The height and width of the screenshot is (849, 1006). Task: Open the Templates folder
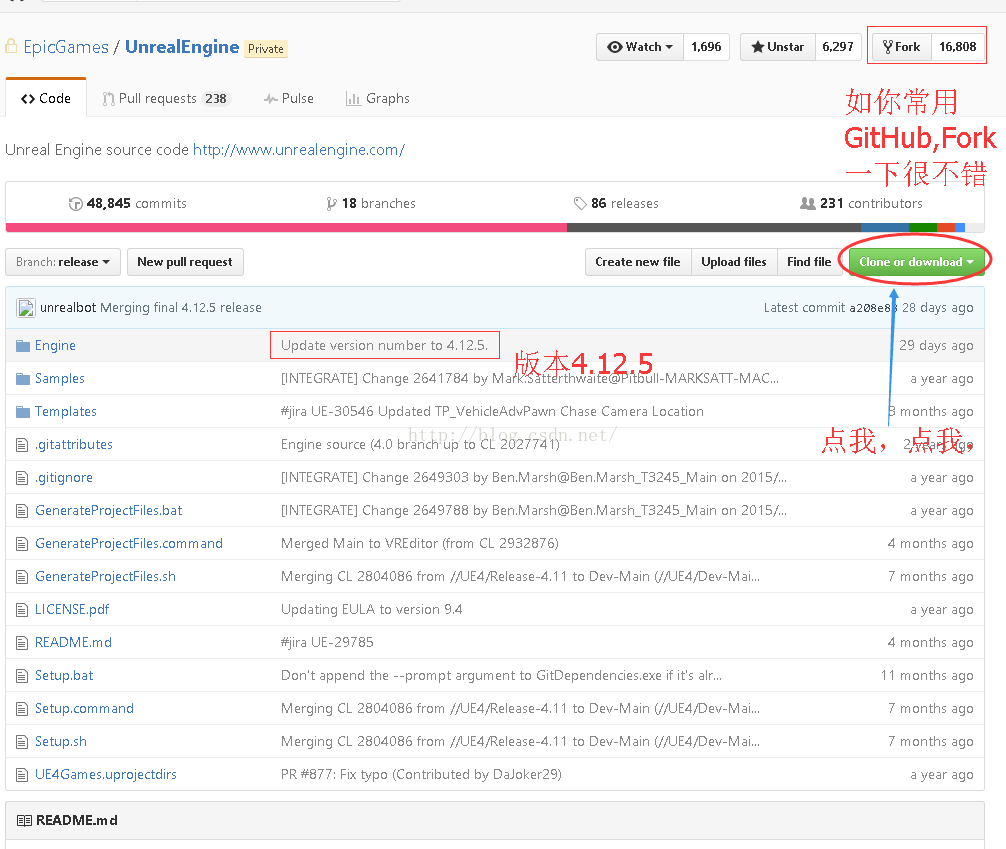pyautogui.click(x=65, y=411)
